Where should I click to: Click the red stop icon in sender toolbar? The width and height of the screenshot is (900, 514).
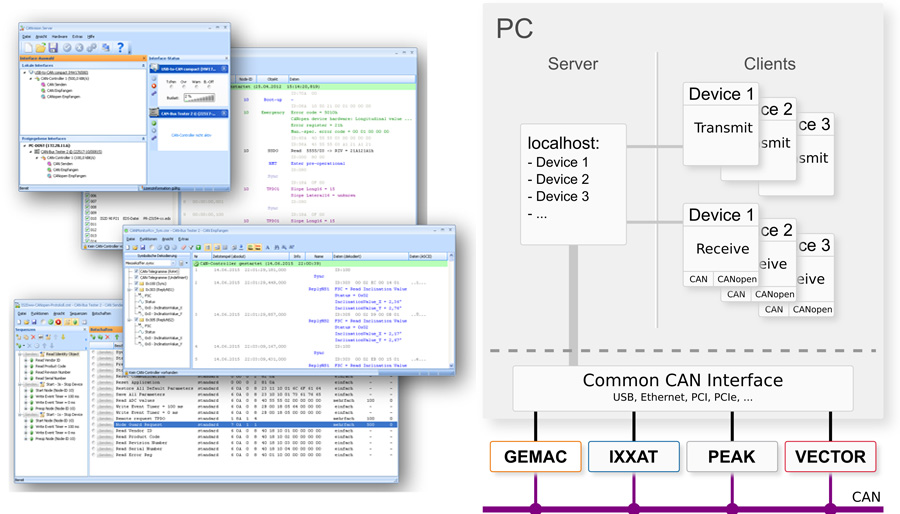58,323
